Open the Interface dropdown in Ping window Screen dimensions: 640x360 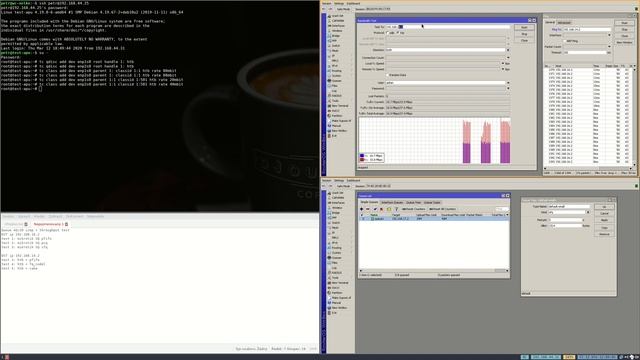click(609, 35)
